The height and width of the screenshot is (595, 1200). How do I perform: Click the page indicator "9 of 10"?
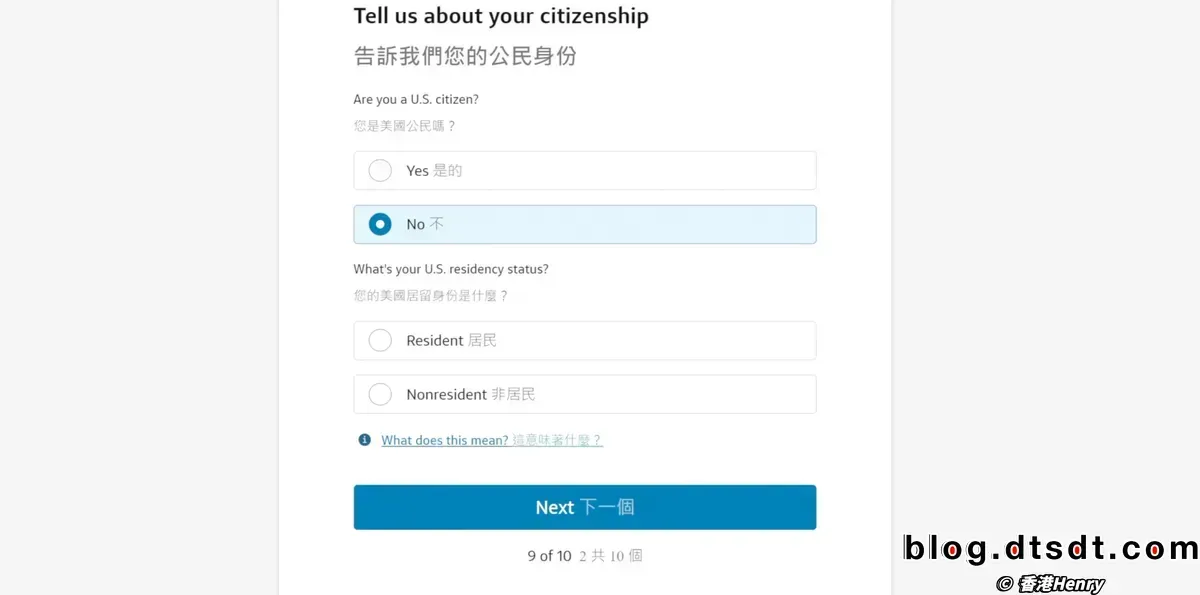pos(549,555)
